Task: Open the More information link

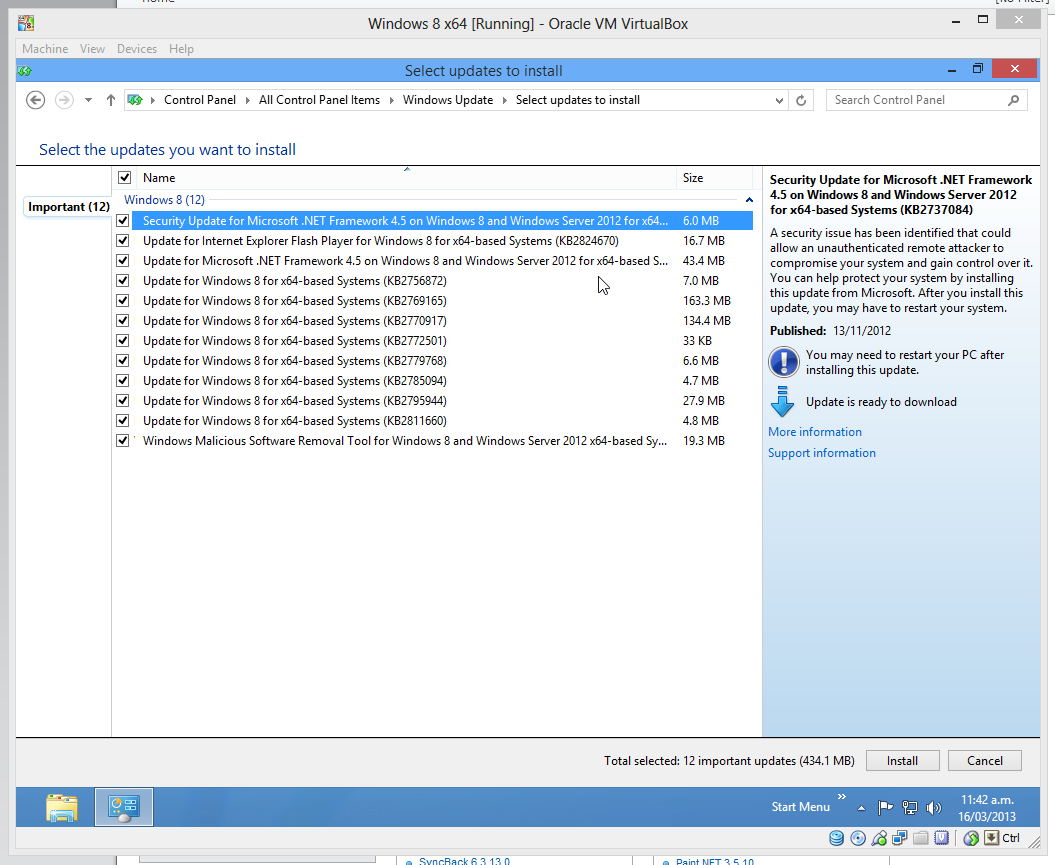Action: pyautogui.click(x=814, y=432)
